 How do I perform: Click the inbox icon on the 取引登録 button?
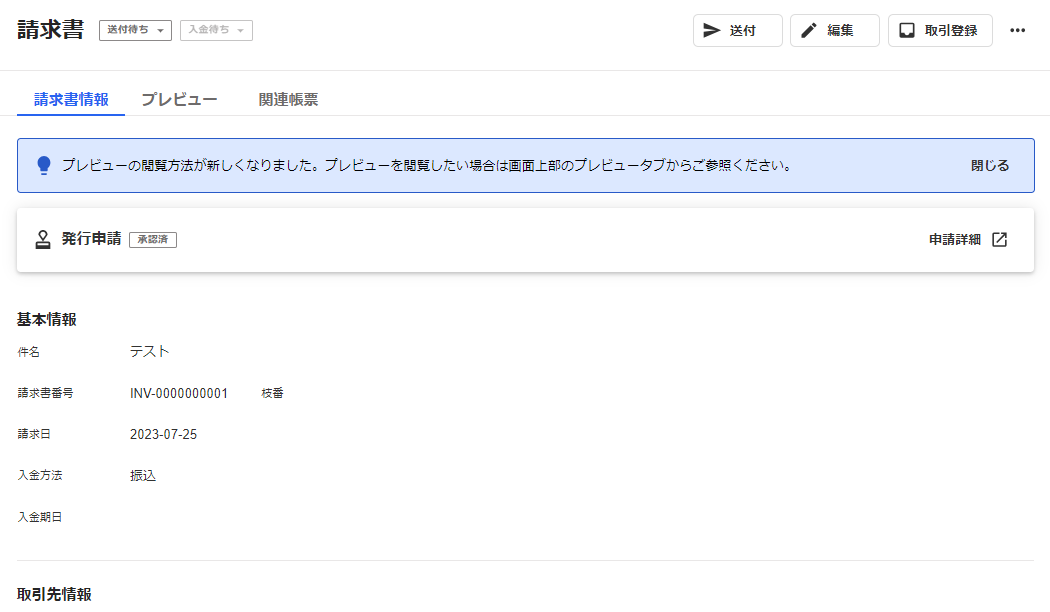[x=907, y=30]
